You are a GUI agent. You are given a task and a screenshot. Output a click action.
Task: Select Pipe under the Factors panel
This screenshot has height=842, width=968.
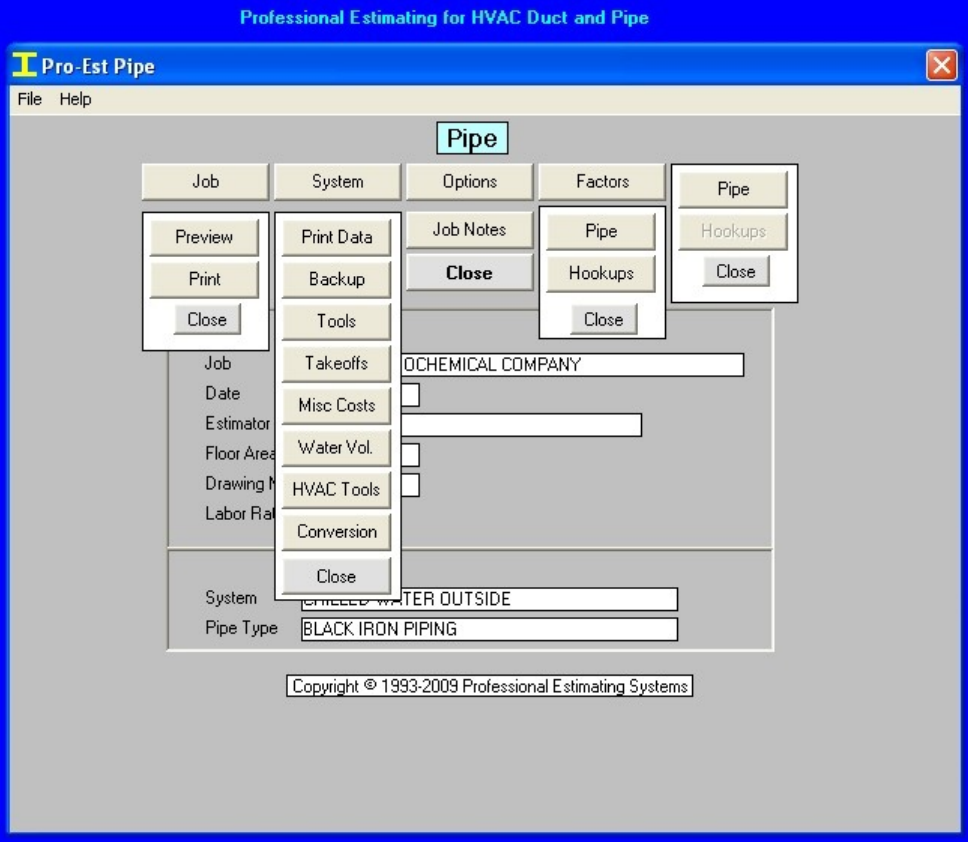coord(600,231)
